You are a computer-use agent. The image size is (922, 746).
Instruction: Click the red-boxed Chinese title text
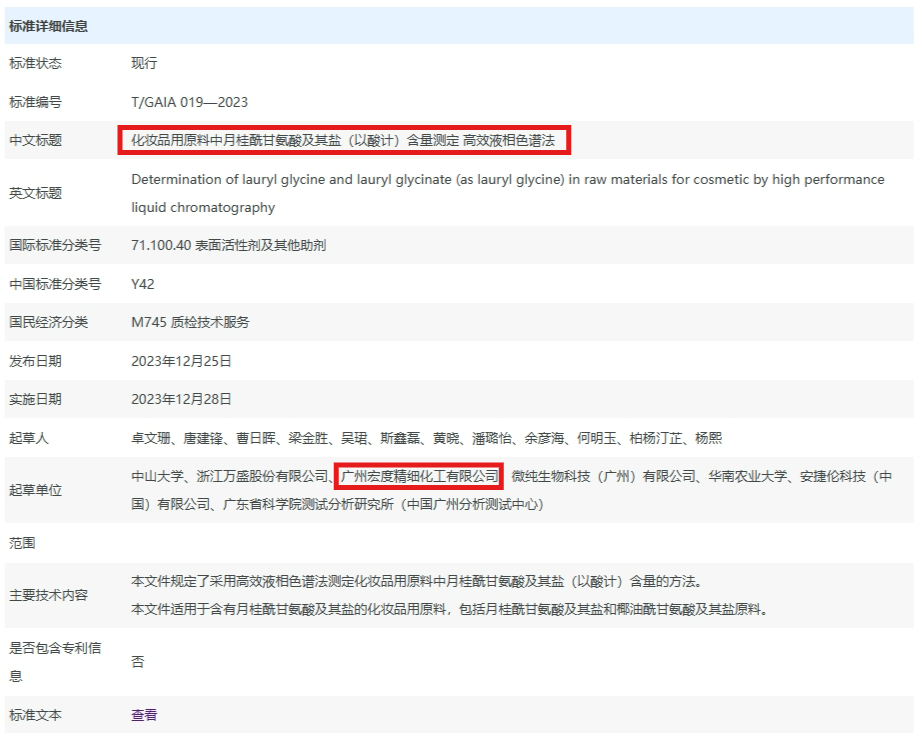pos(343,140)
